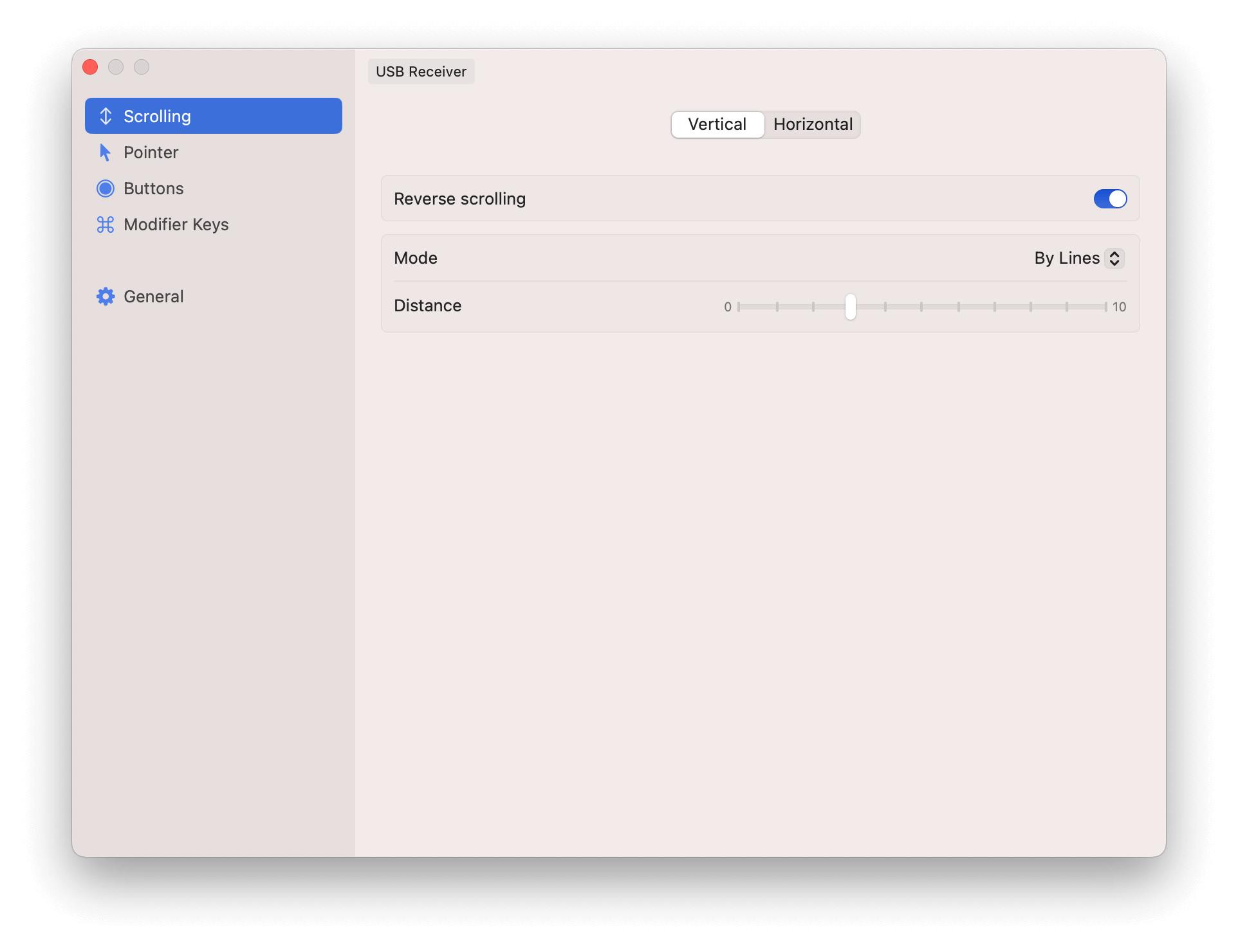Switch to the Horizontal tab
1238x952 pixels.
tap(813, 124)
